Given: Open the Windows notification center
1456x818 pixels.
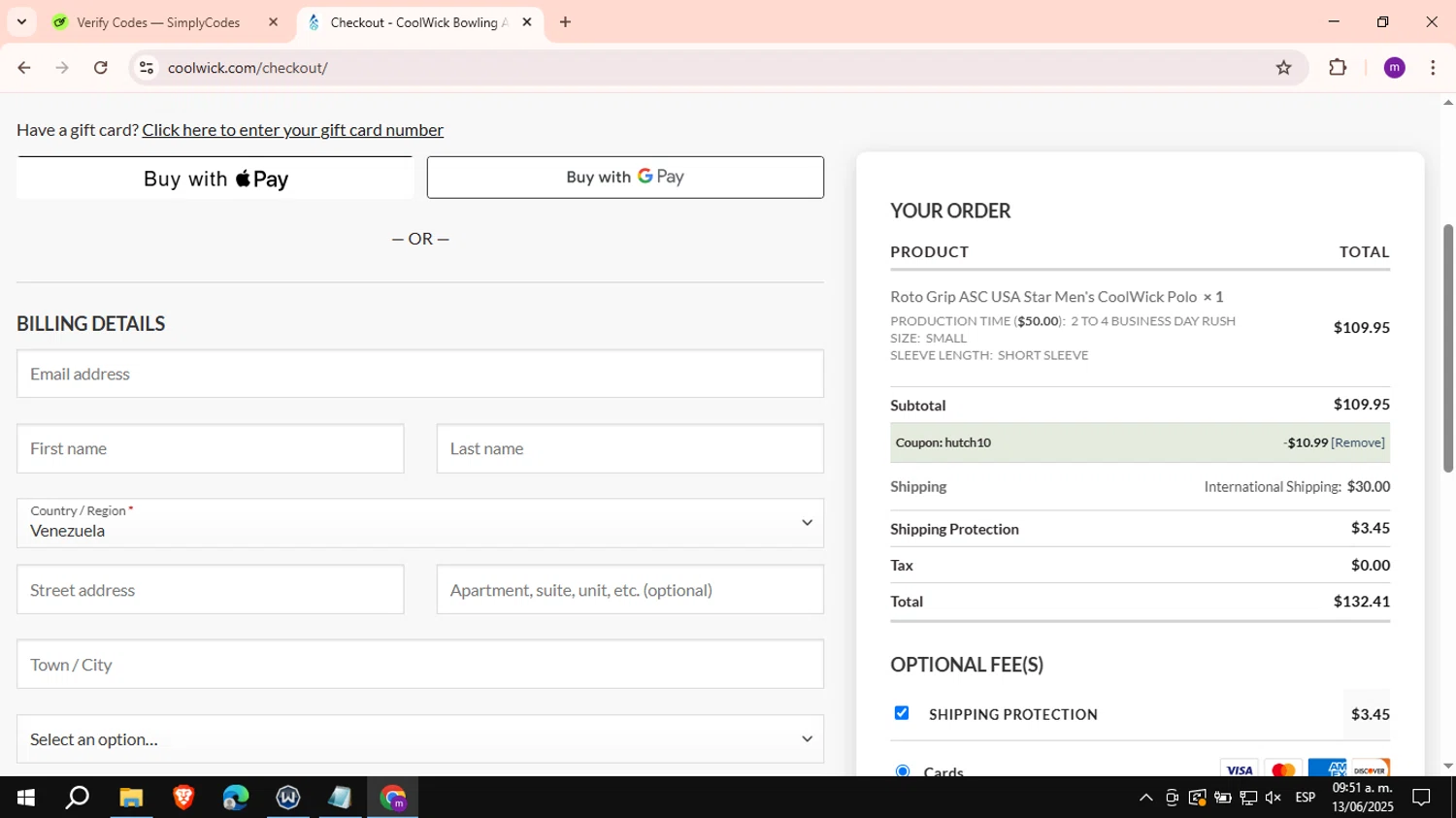Looking at the screenshot, I should pos(1421,798).
